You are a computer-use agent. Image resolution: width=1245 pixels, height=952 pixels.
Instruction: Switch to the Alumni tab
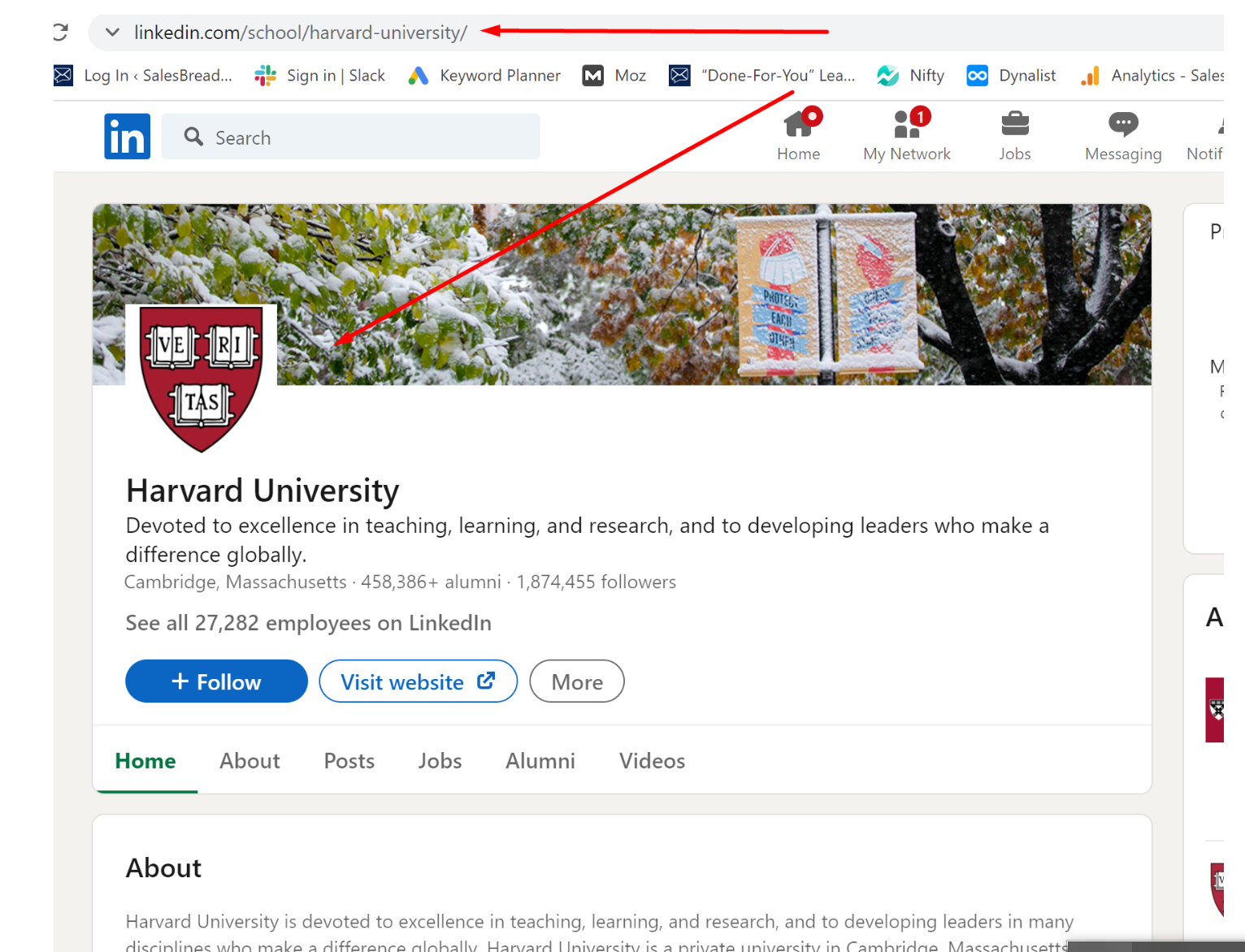tap(540, 761)
